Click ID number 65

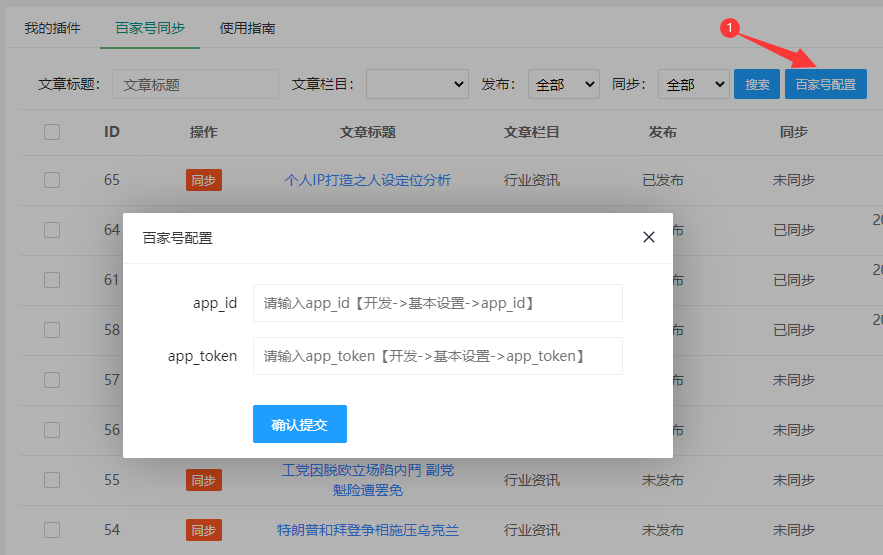tap(112, 180)
